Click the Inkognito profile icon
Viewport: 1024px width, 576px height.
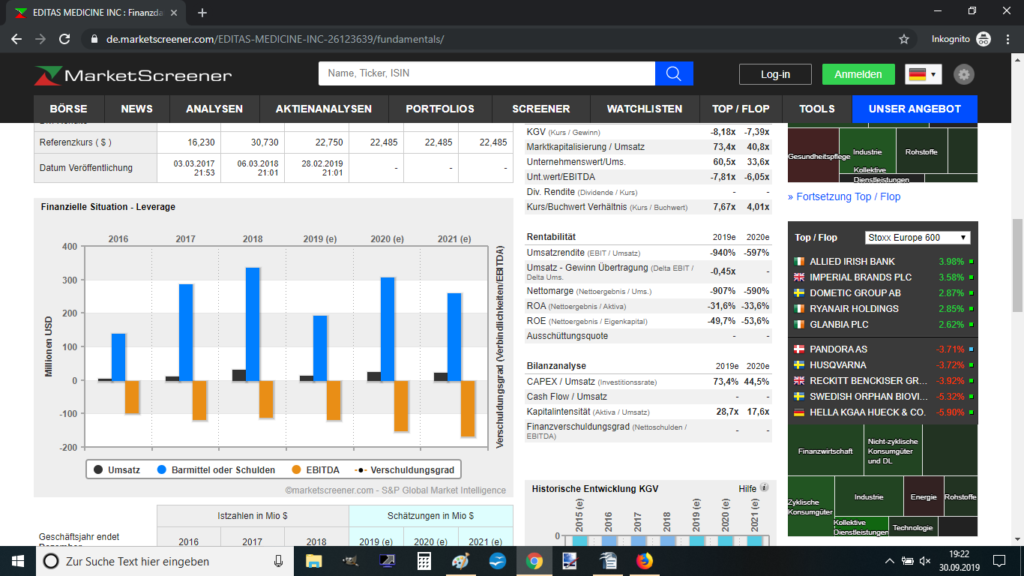click(x=984, y=39)
